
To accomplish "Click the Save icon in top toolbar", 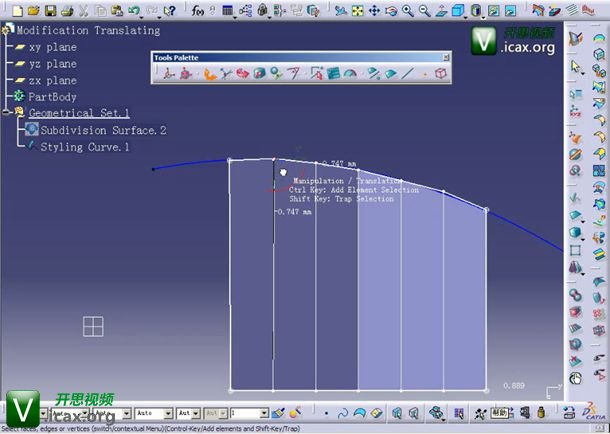I will 50,11.
